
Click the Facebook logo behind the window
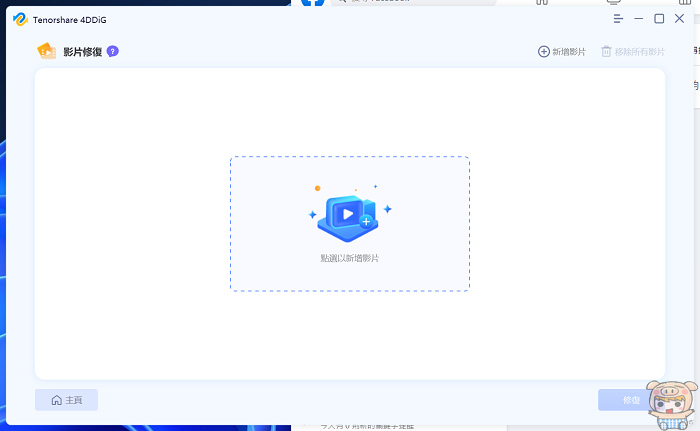[x=312, y=3]
